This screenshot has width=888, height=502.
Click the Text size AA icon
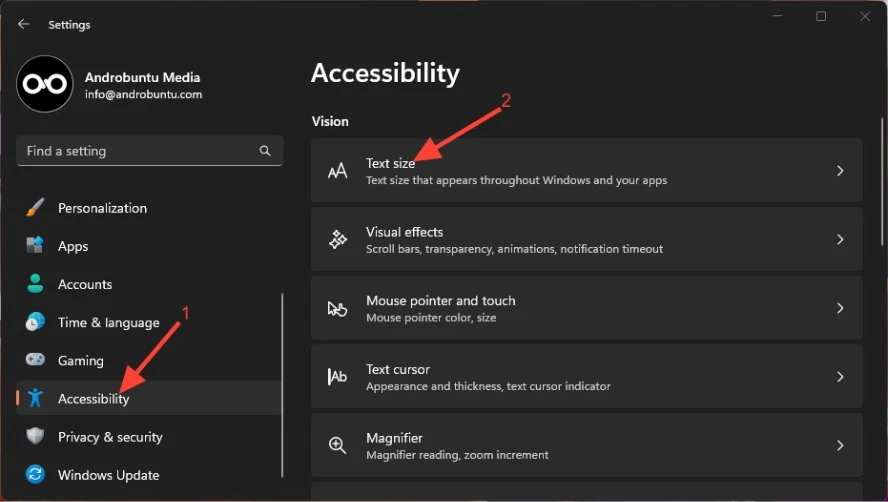pos(338,171)
